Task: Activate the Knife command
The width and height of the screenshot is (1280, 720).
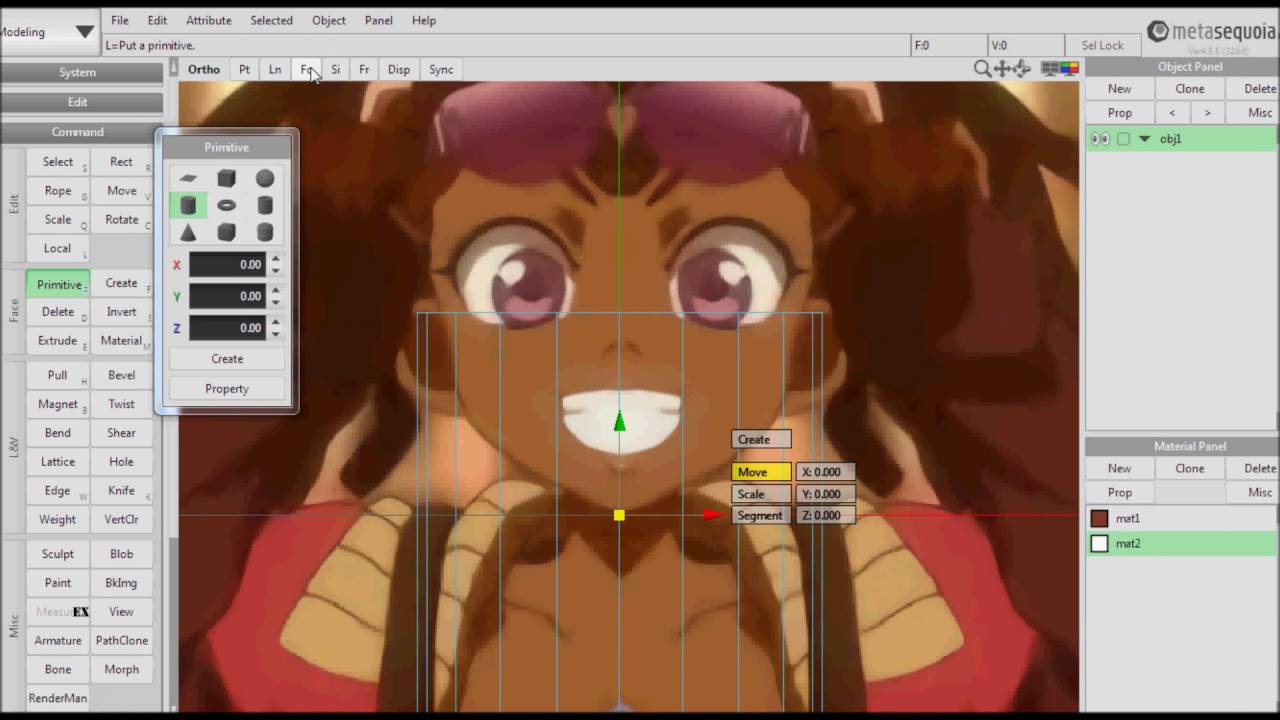Action: pyautogui.click(x=122, y=491)
